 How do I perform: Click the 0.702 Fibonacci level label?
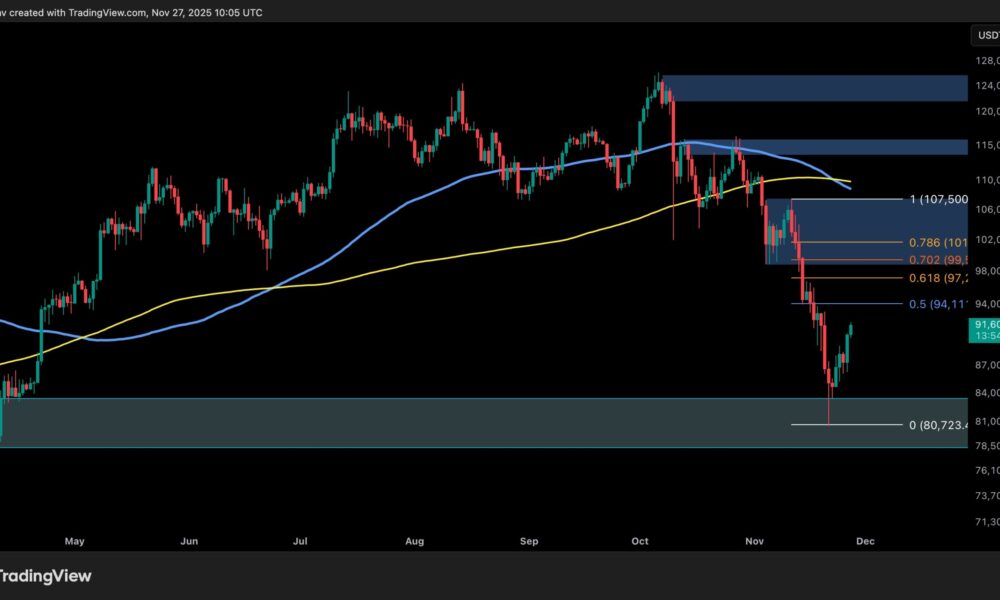937,258
